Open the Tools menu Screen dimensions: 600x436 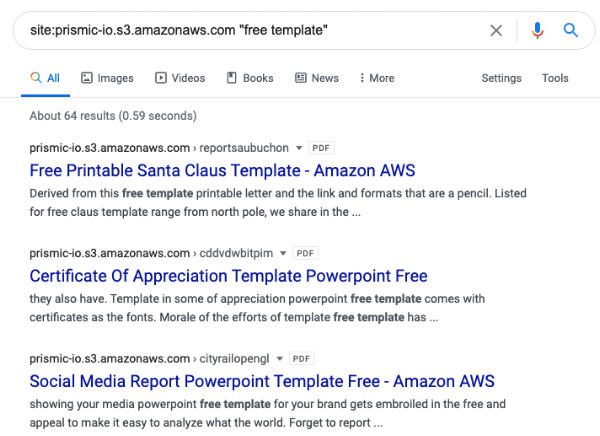555,78
